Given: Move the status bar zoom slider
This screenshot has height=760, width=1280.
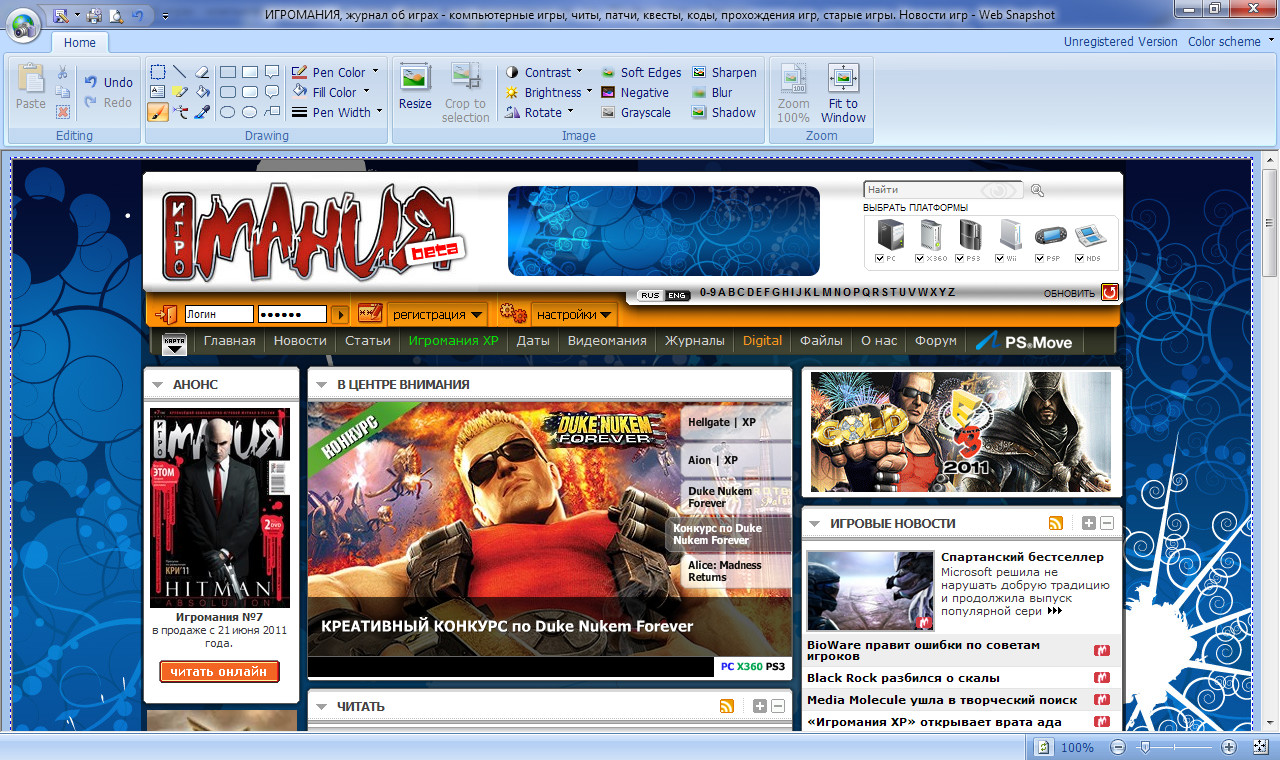Looking at the screenshot, I should [1146, 747].
